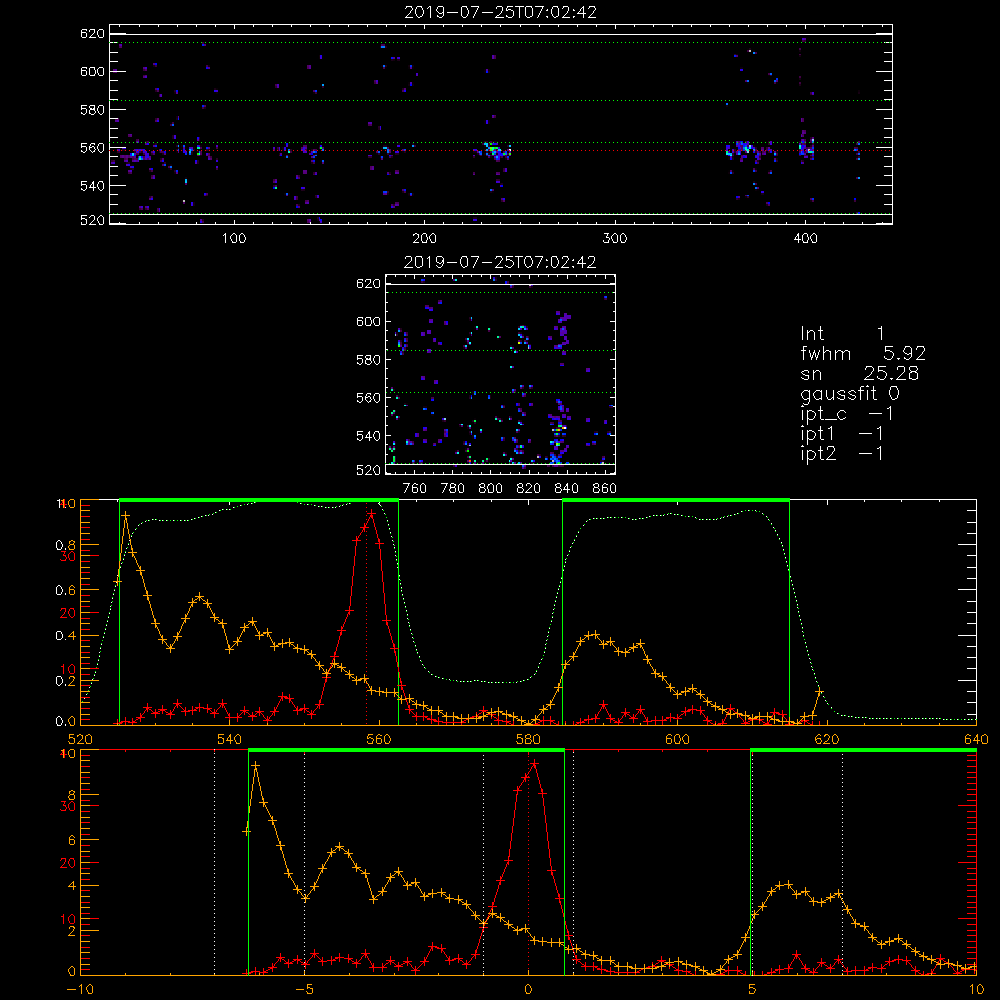Click the 100 x-axis label of top image
The image size is (1000, 1000).
click(234, 239)
